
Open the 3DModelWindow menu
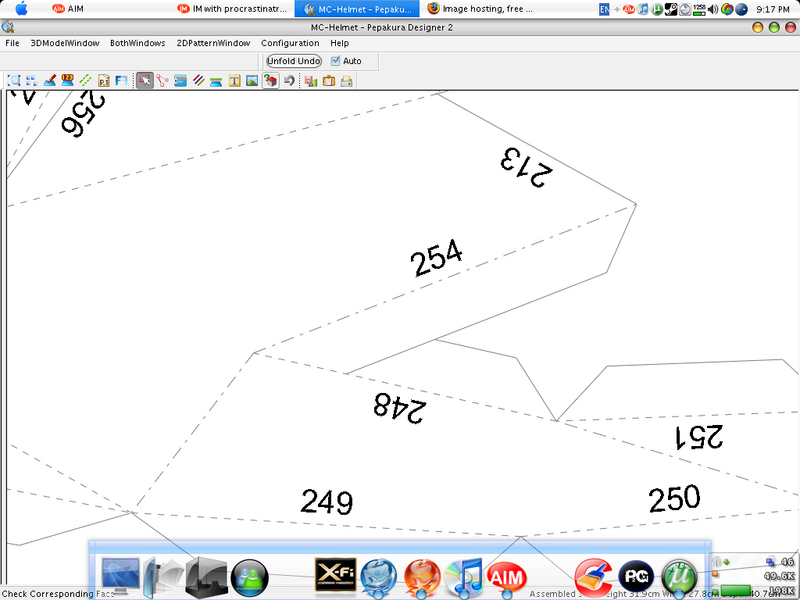[65, 43]
